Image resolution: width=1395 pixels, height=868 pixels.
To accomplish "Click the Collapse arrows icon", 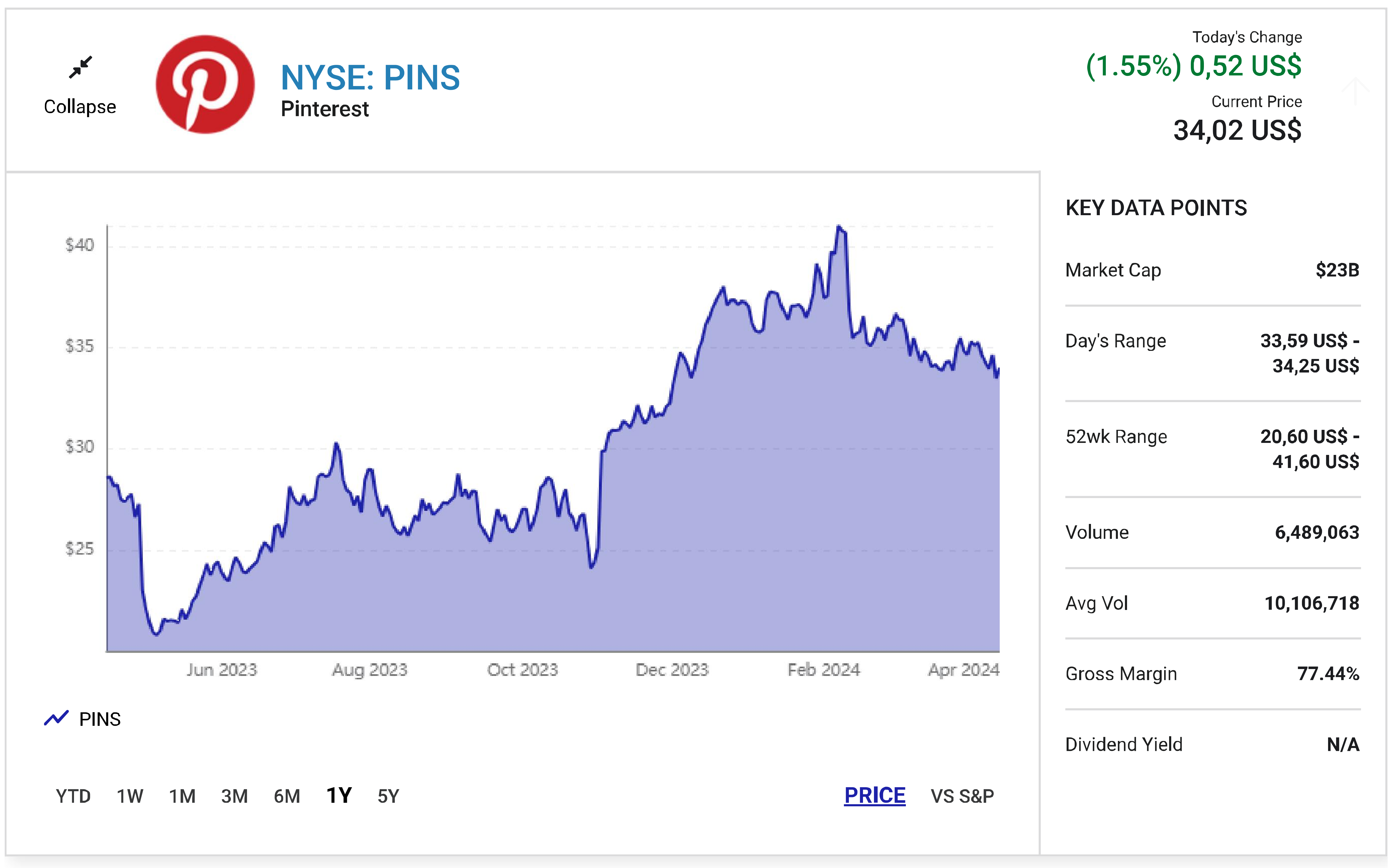I will click(80, 67).
